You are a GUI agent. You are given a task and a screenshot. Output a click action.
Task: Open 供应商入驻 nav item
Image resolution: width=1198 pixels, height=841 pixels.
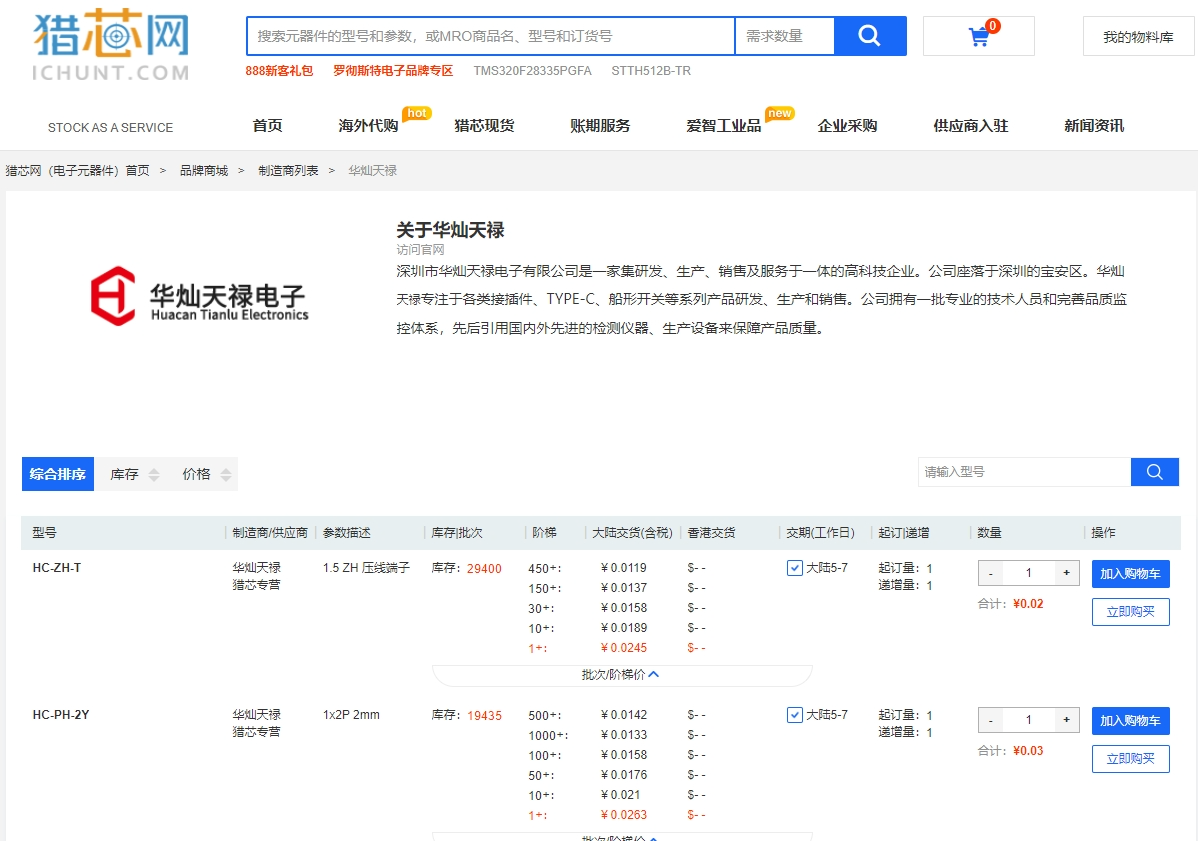(x=971, y=126)
